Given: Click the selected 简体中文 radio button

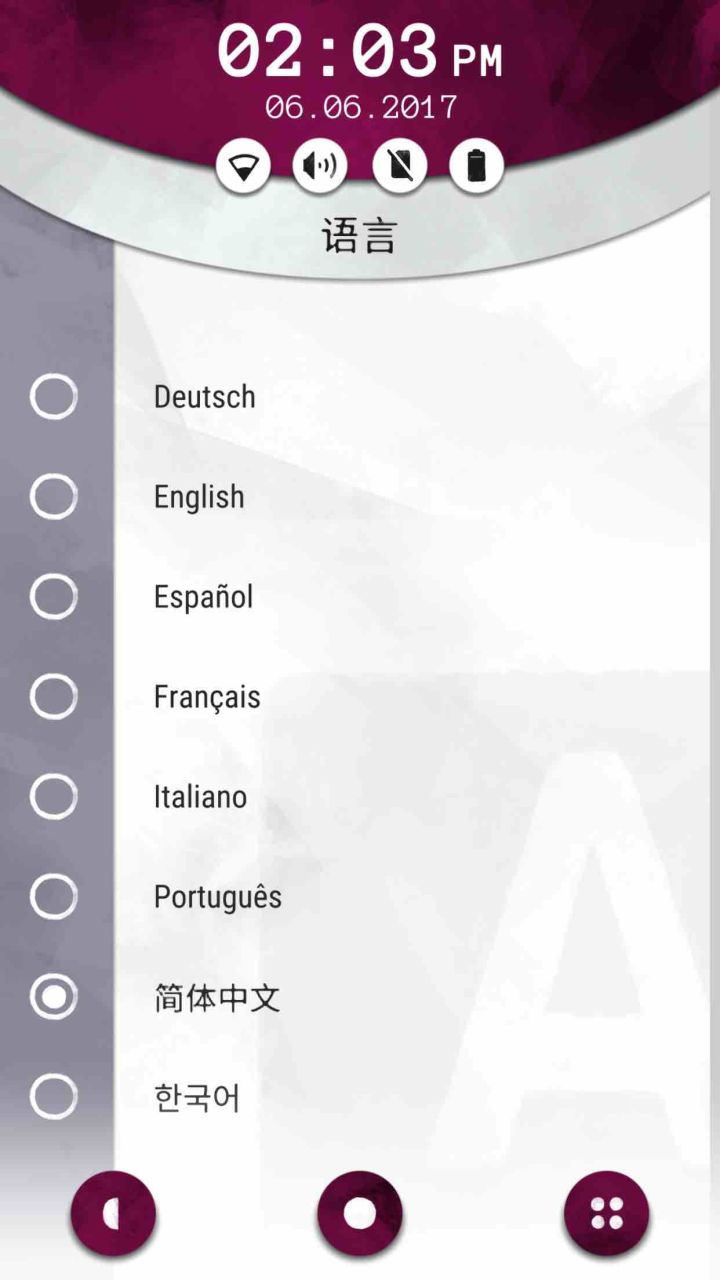Looking at the screenshot, I should click(x=54, y=997).
